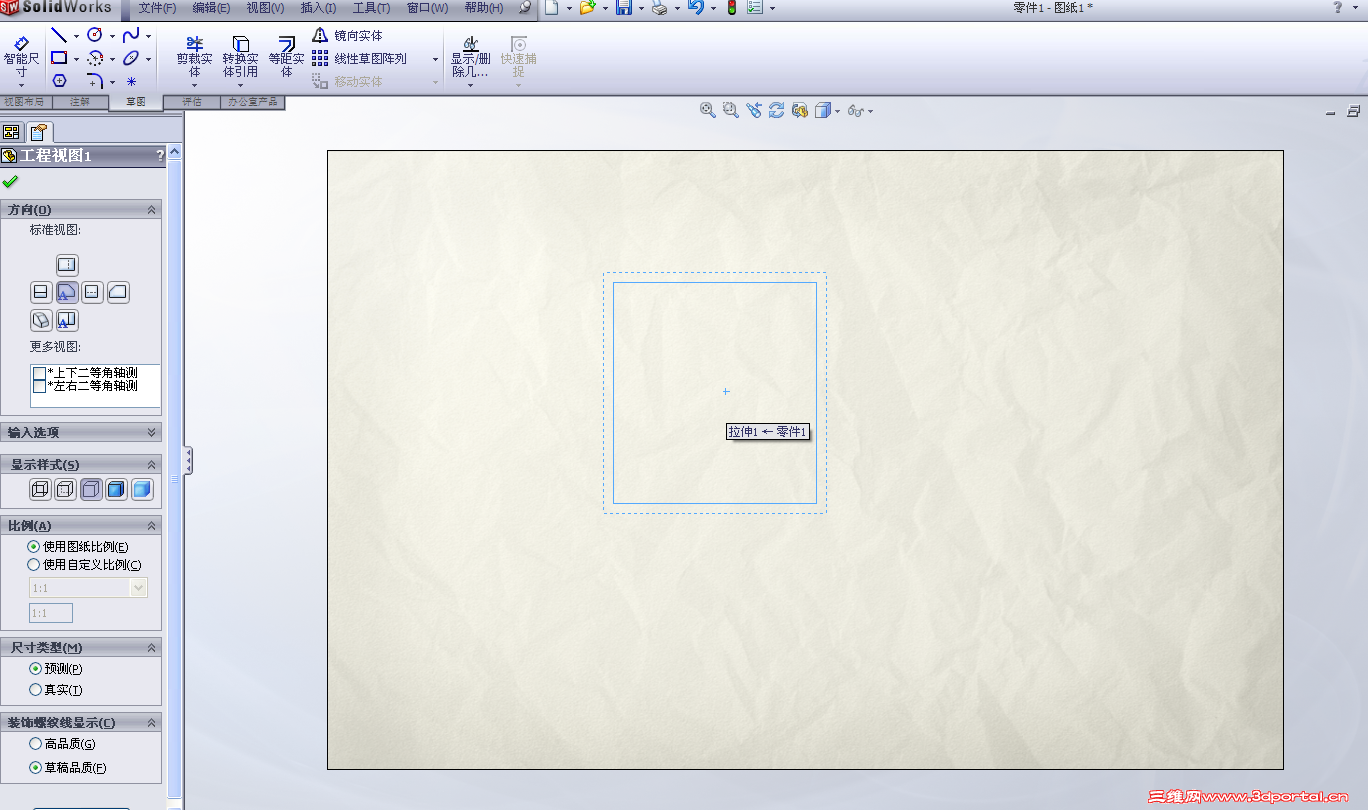Open the 插入(I) menu
This screenshot has width=1368, height=810.
click(x=318, y=8)
